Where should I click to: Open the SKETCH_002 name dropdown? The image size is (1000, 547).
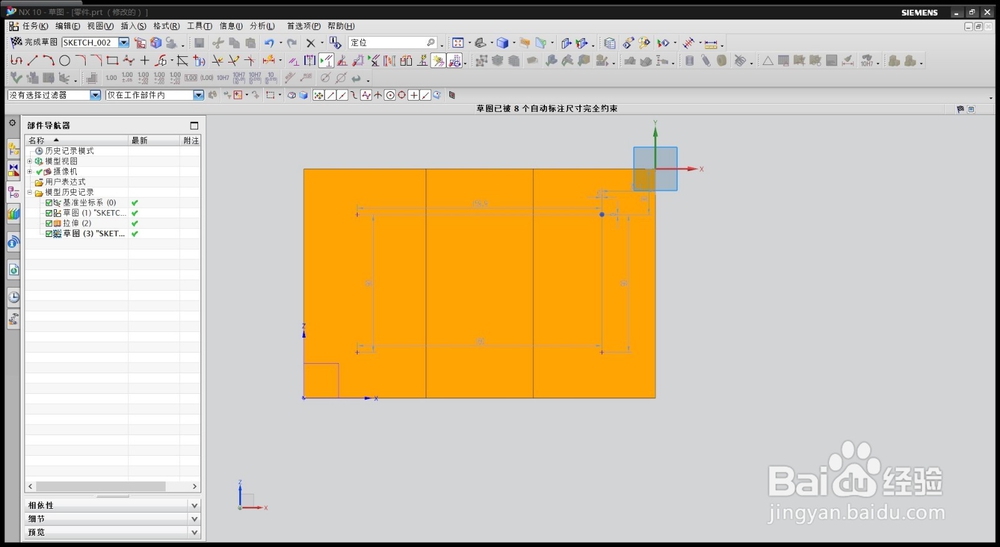124,42
